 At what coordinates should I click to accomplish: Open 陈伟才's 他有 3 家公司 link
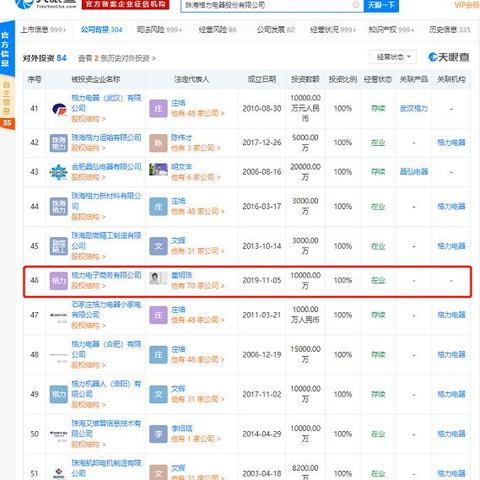pyautogui.click(x=196, y=148)
